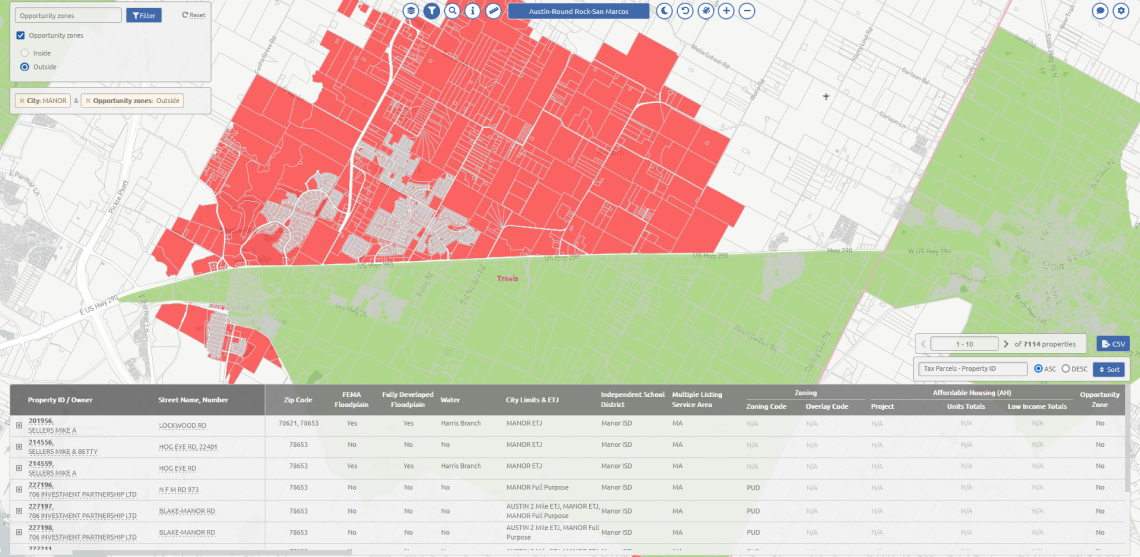The image size is (1140, 557).
Task: Remove the Opportunity zones: Outside tag
Action: (88, 101)
